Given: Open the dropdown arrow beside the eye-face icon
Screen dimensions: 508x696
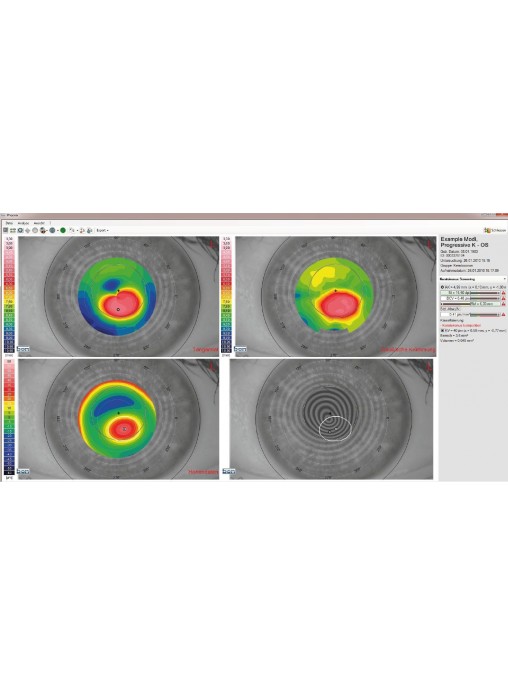Looking at the screenshot, I should coord(47,231).
